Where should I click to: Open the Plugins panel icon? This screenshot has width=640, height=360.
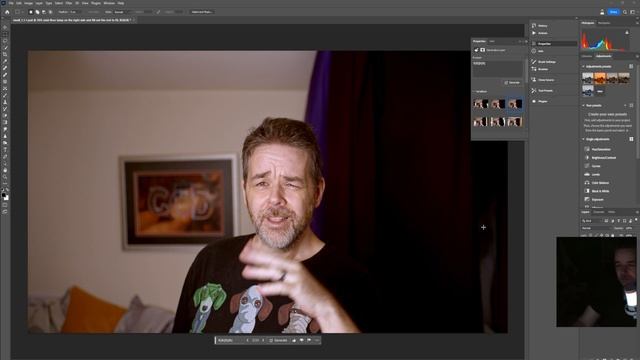click(534, 101)
